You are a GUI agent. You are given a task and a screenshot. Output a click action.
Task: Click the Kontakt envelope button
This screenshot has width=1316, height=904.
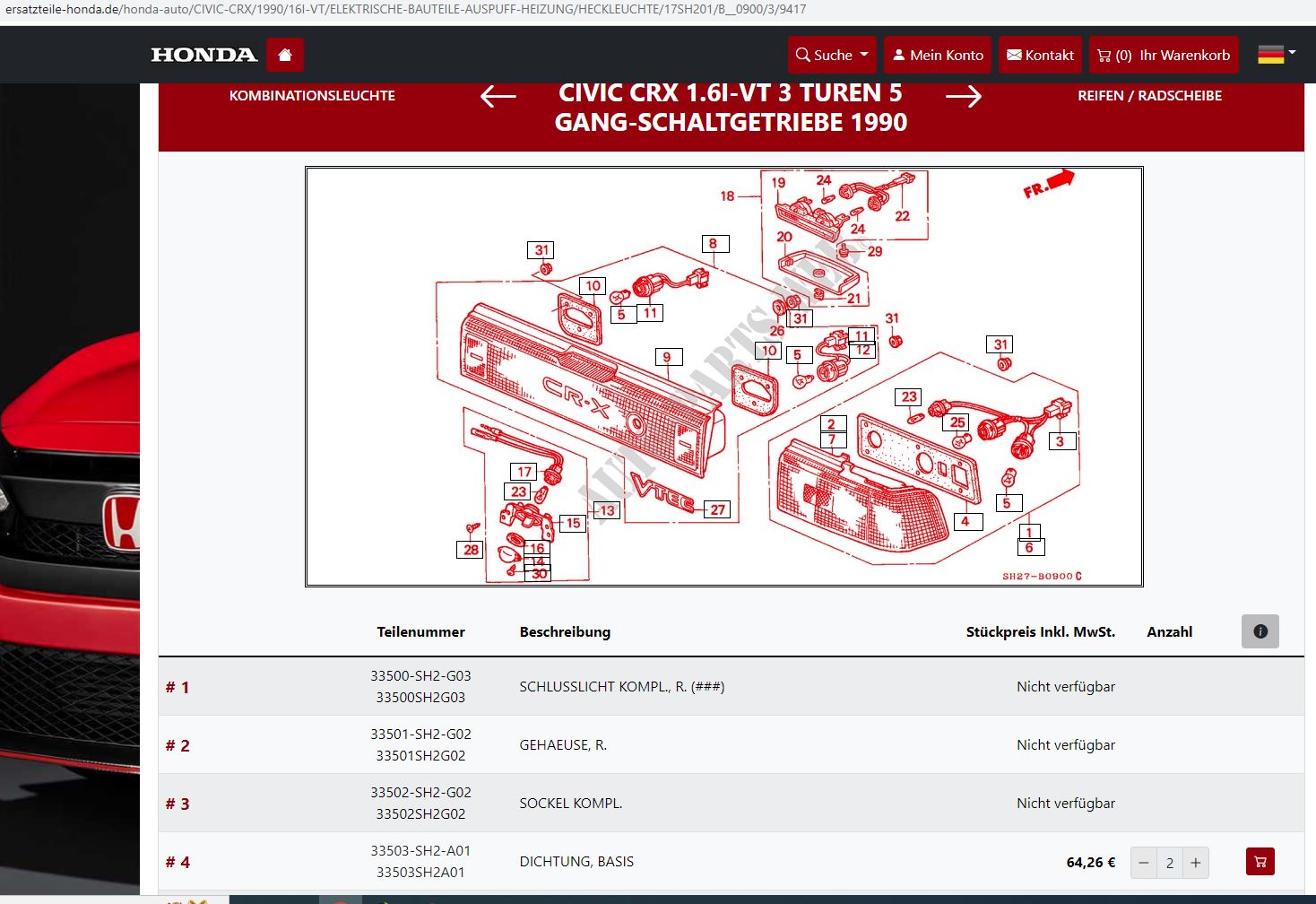click(1040, 55)
